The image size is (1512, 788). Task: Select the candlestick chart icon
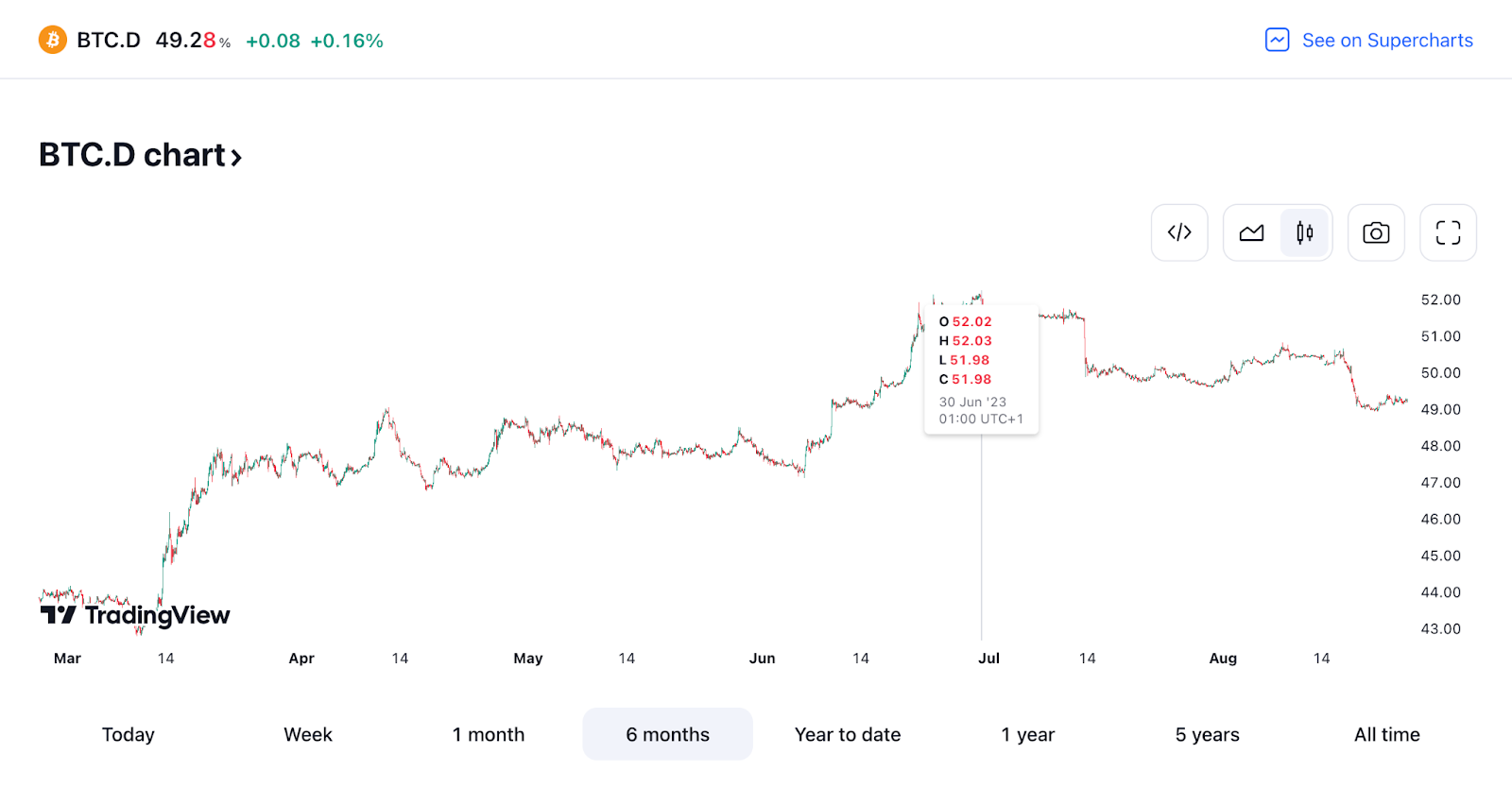pyautogui.click(x=1304, y=232)
